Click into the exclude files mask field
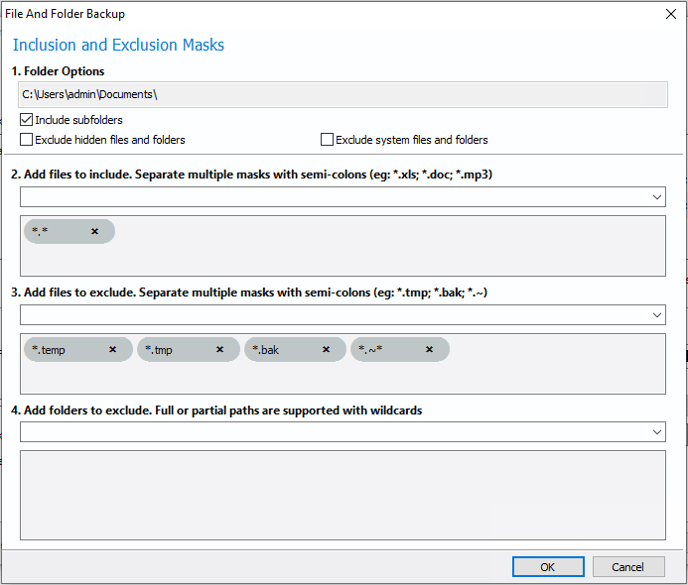Viewport: 688px width, 585px height. pos(334,315)
